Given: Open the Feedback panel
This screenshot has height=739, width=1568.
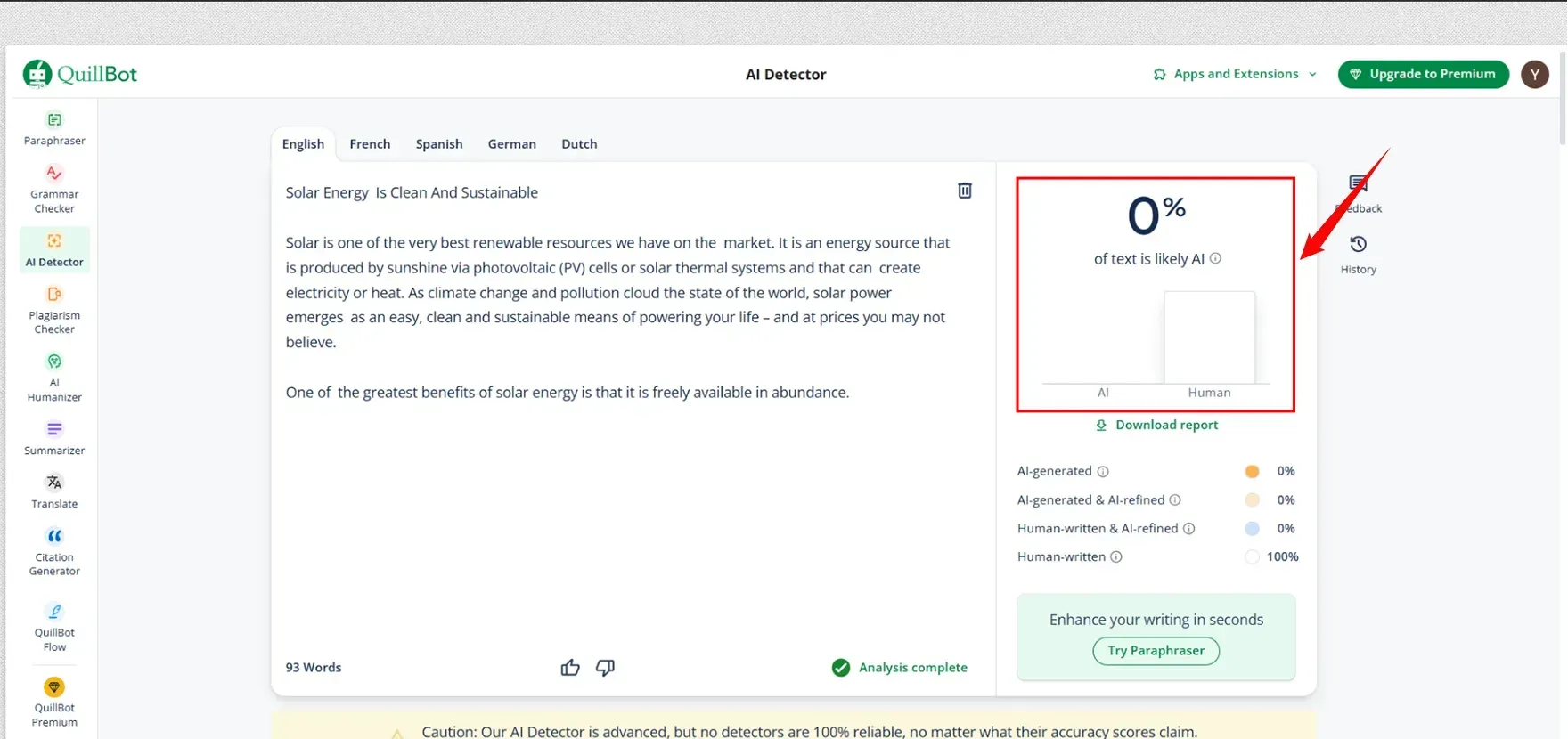Looking at the screenshot, I should coord(1358,194).
